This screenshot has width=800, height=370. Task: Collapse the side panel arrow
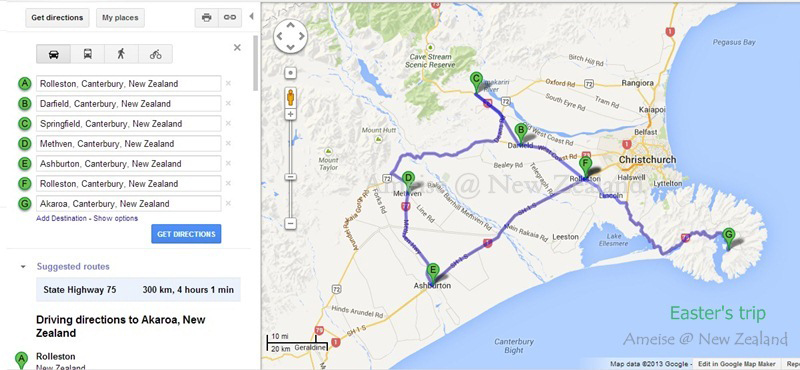pyautogui.click(x=251, y=16)
